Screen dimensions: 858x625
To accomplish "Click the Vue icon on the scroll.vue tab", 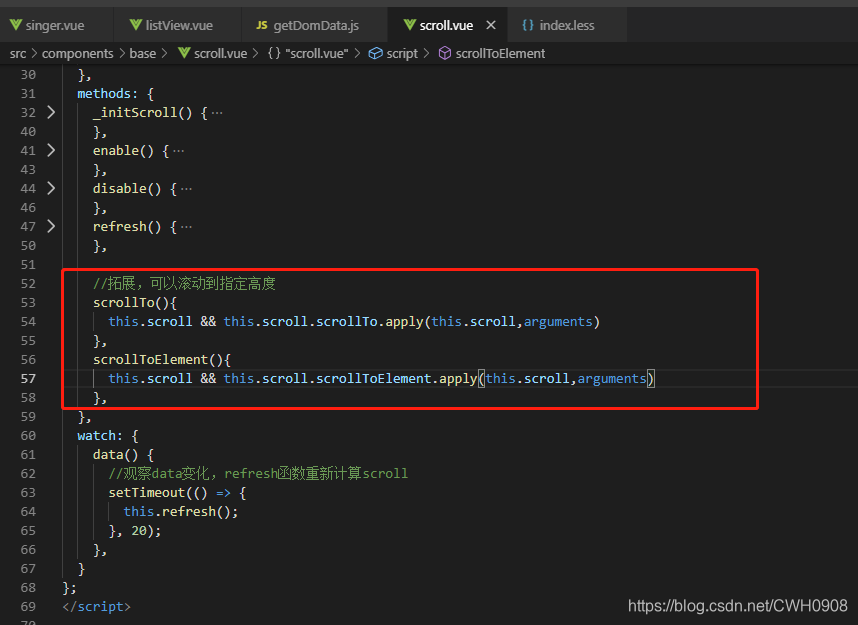I will pyautogui.click(x=409, y=25).
